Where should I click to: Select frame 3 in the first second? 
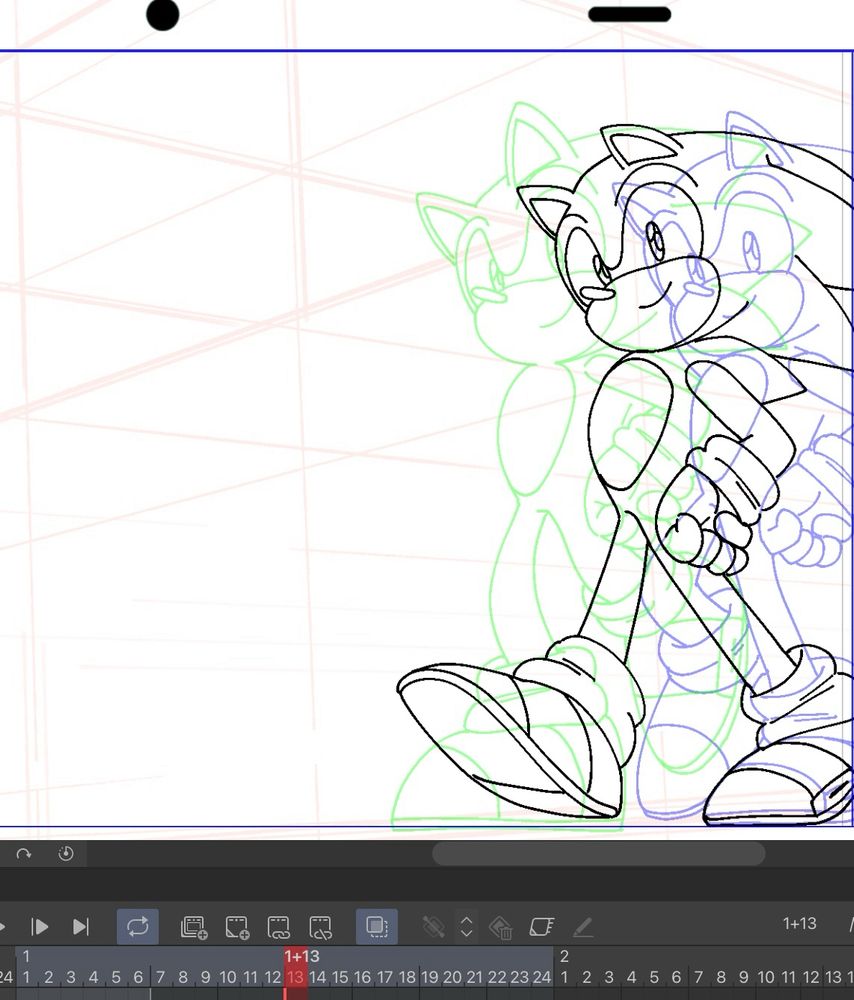coord(71,977)
